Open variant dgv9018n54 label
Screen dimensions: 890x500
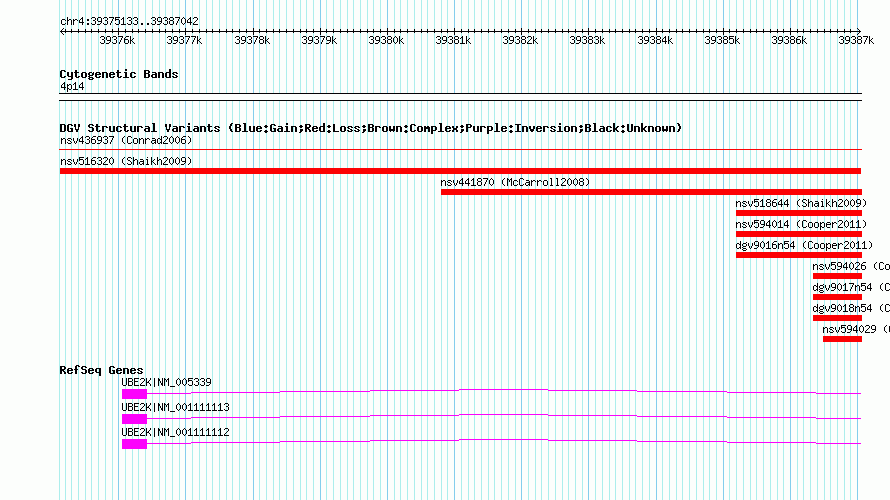coord(851,308)
